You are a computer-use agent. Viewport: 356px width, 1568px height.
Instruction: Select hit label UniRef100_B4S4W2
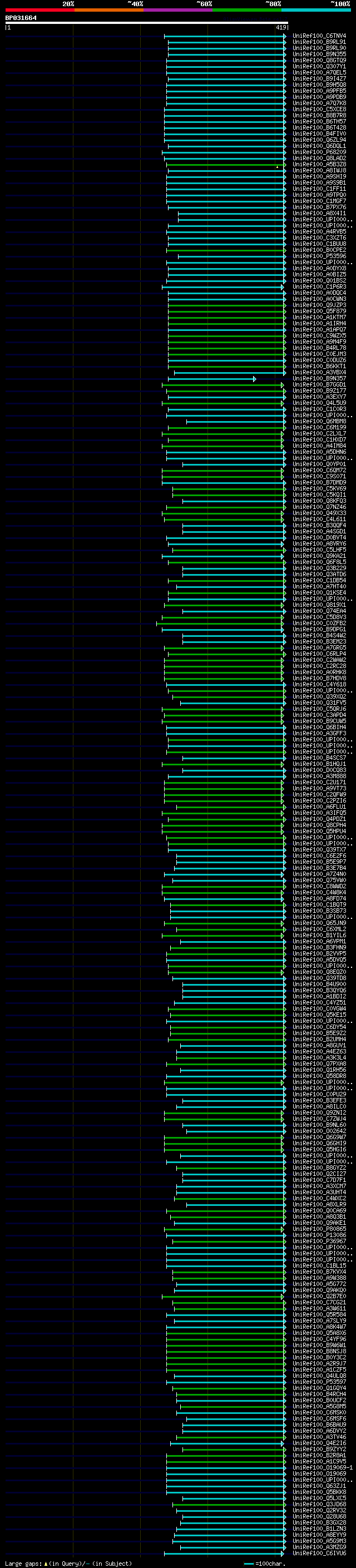point(319,635)
